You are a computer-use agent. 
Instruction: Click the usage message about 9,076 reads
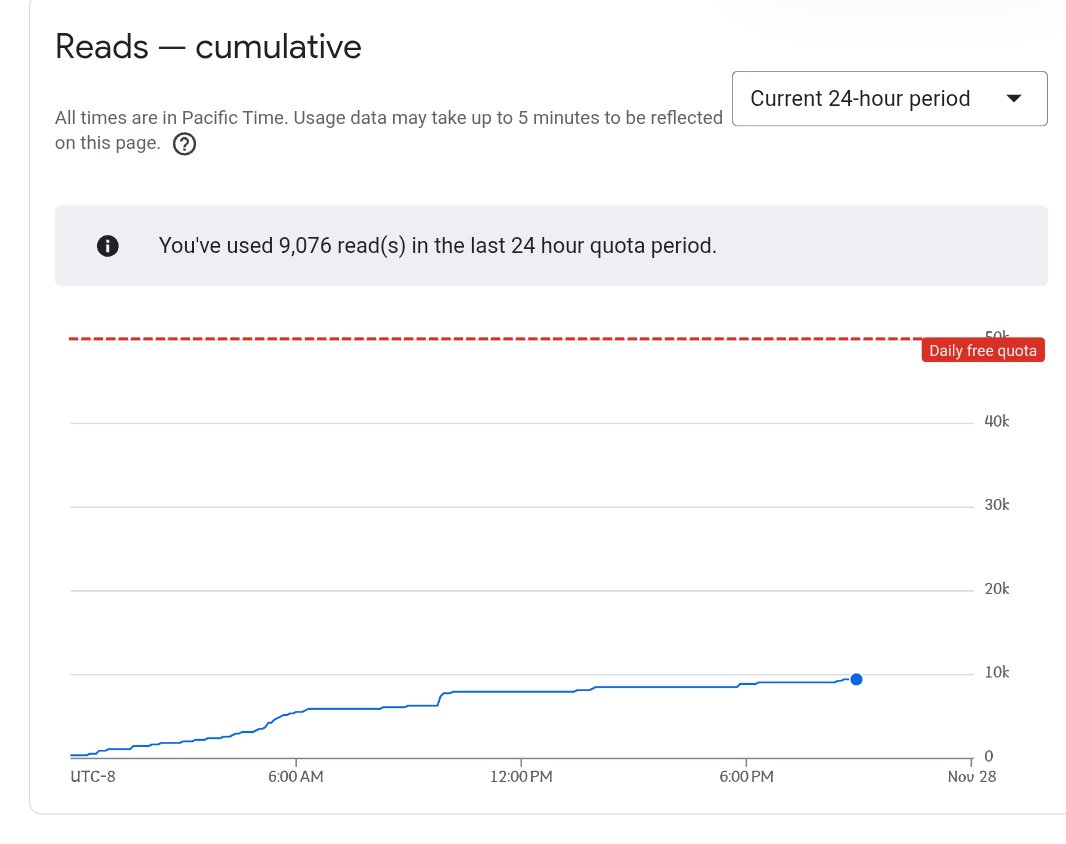point(436,245)
